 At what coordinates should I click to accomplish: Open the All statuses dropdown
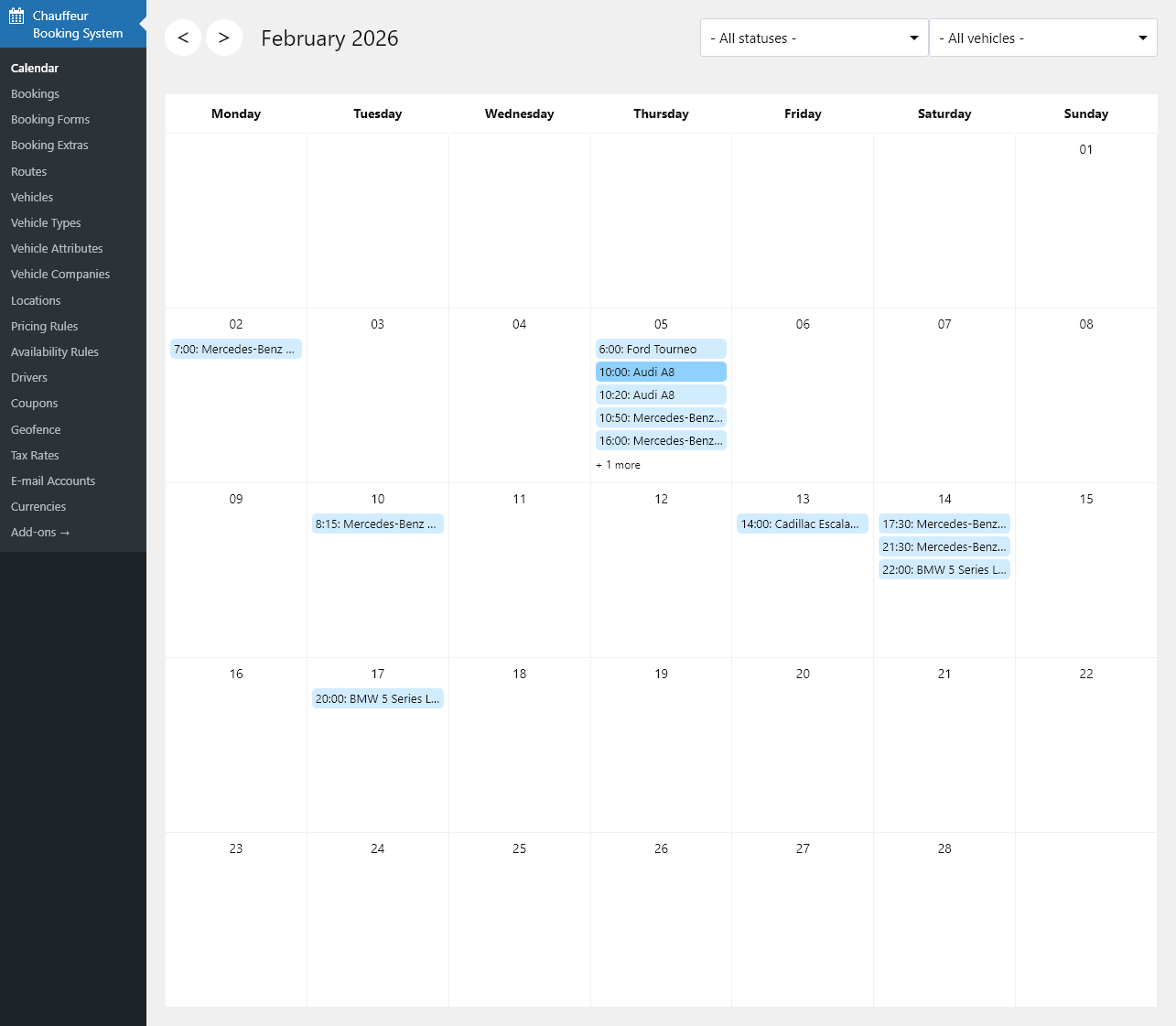point(814,38)
